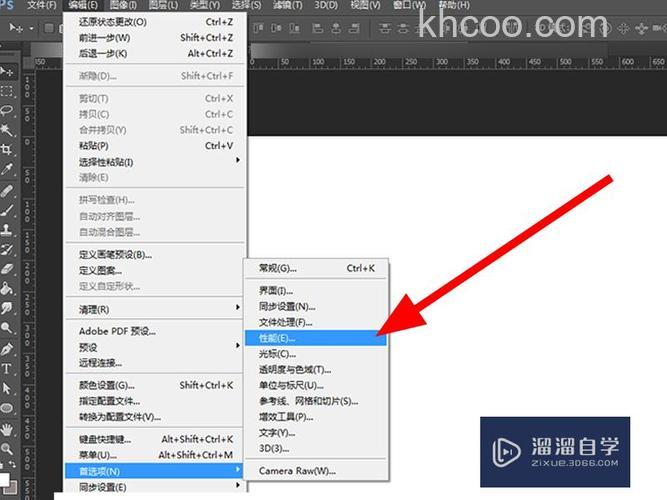Expand the 清理(R) submenu arrow
Viewport: 667px width, 500px height.
pos(238,307)
